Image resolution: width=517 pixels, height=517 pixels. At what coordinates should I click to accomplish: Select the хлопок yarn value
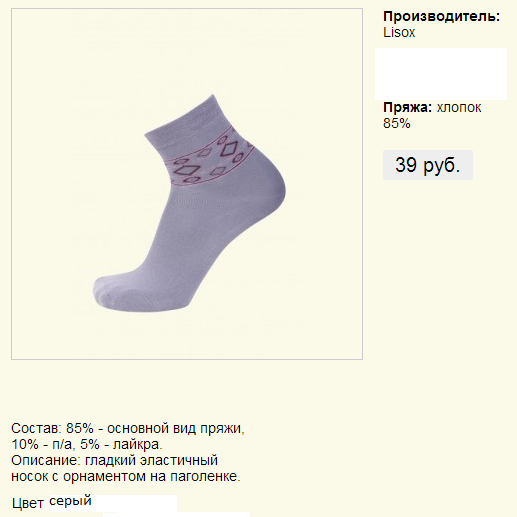459,108
